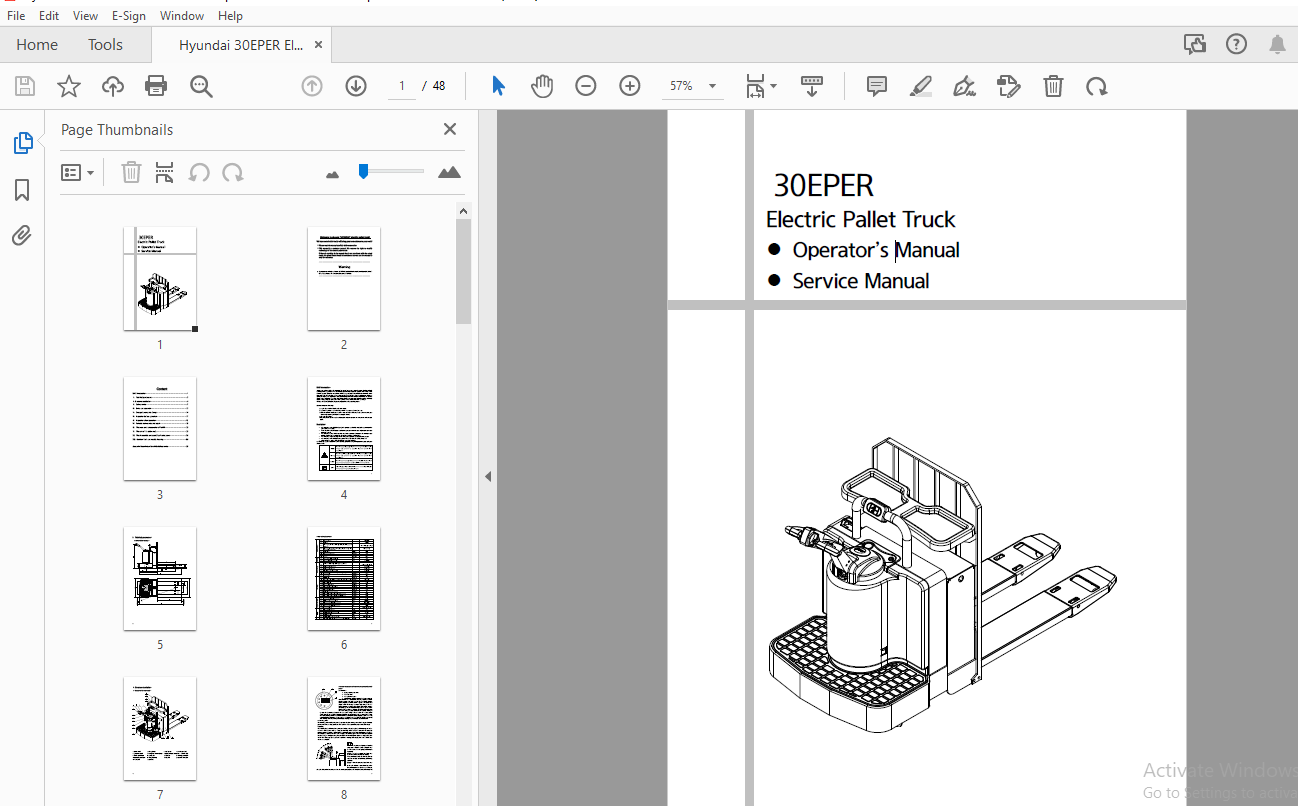This screenshot has width=1298, height=806.
Task: Open the Attachments paperclip panel
Action: [22, 236]
